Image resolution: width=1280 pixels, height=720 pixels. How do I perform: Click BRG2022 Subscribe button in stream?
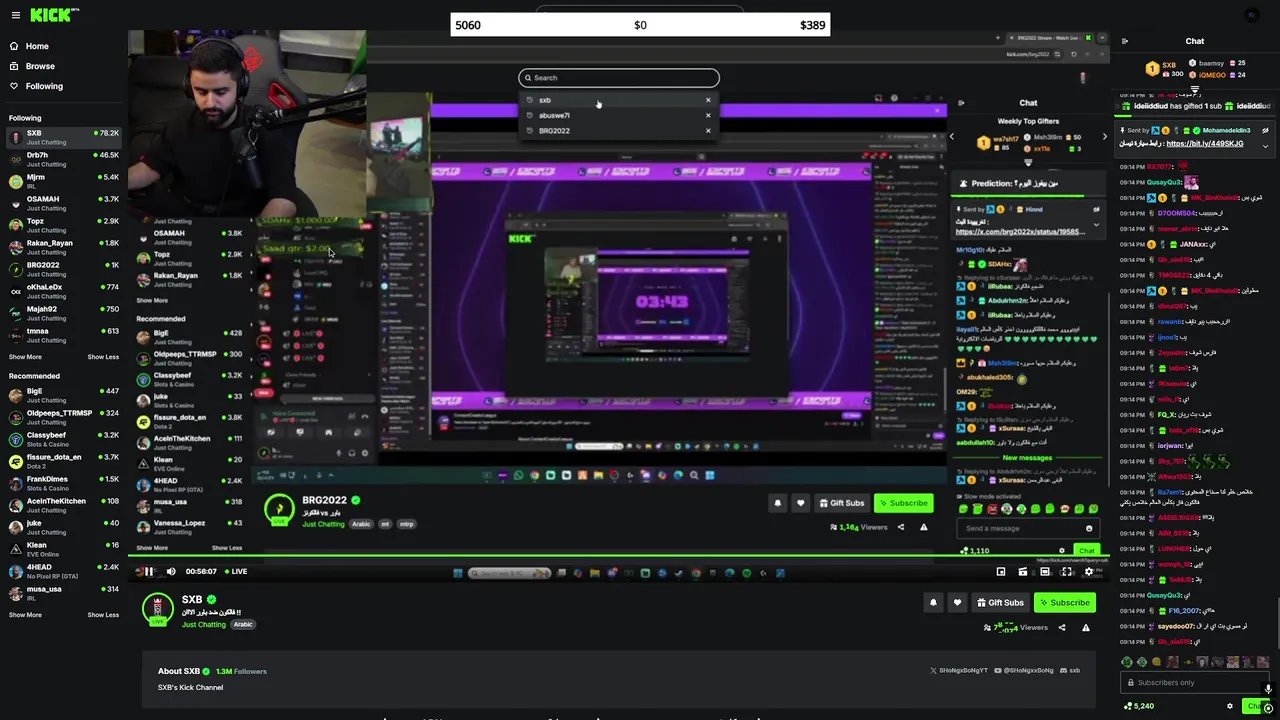coord(903,503)
